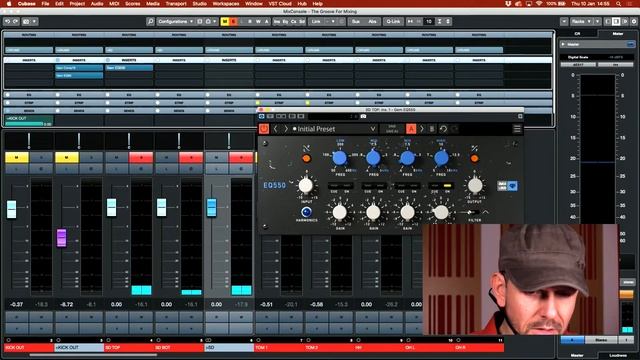This screenshot has width=640, height=360.
Task: Go to previous preset in EQ550
Action: (276, 129)
